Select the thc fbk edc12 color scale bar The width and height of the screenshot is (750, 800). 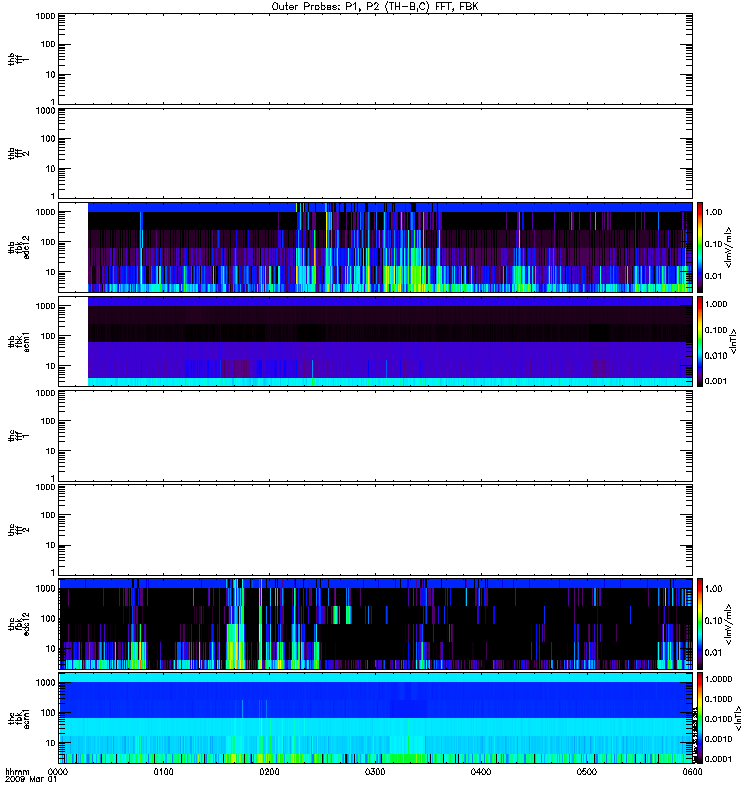700,624
